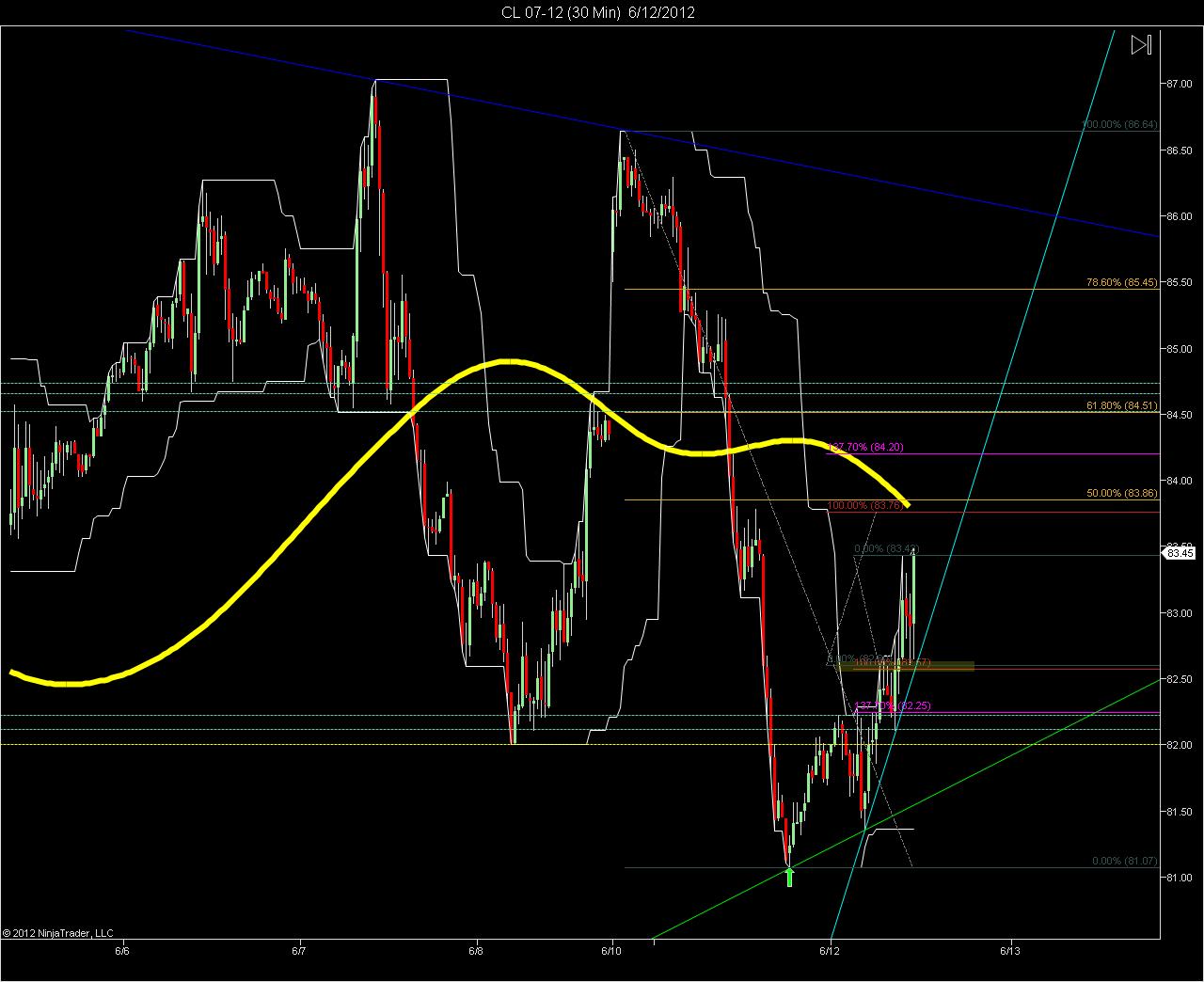Click the 6/12 date axis label
The width and height of the screenshot is (1204, 982).
click(x=832, y=951)
